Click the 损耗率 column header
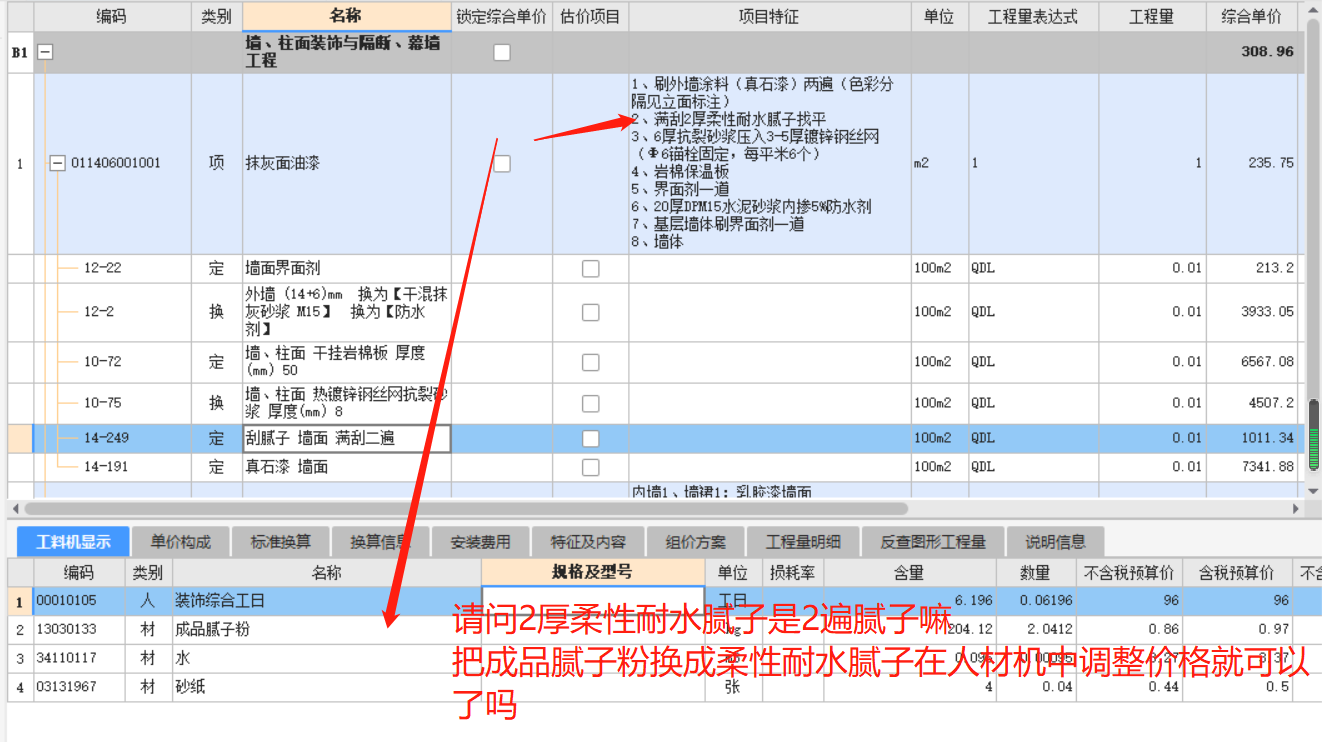Image resolution: width=1322 pixels, height=742 pixels. [x=793, y=572]
